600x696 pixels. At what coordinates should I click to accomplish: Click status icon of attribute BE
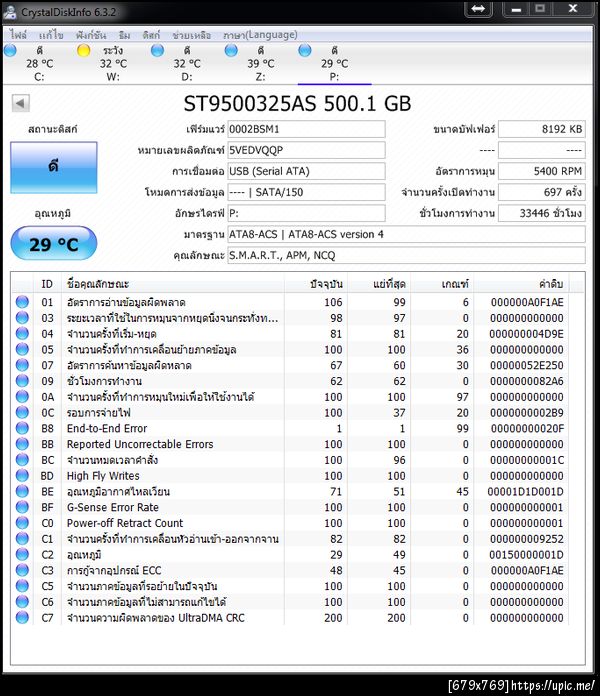coord(22,491)
